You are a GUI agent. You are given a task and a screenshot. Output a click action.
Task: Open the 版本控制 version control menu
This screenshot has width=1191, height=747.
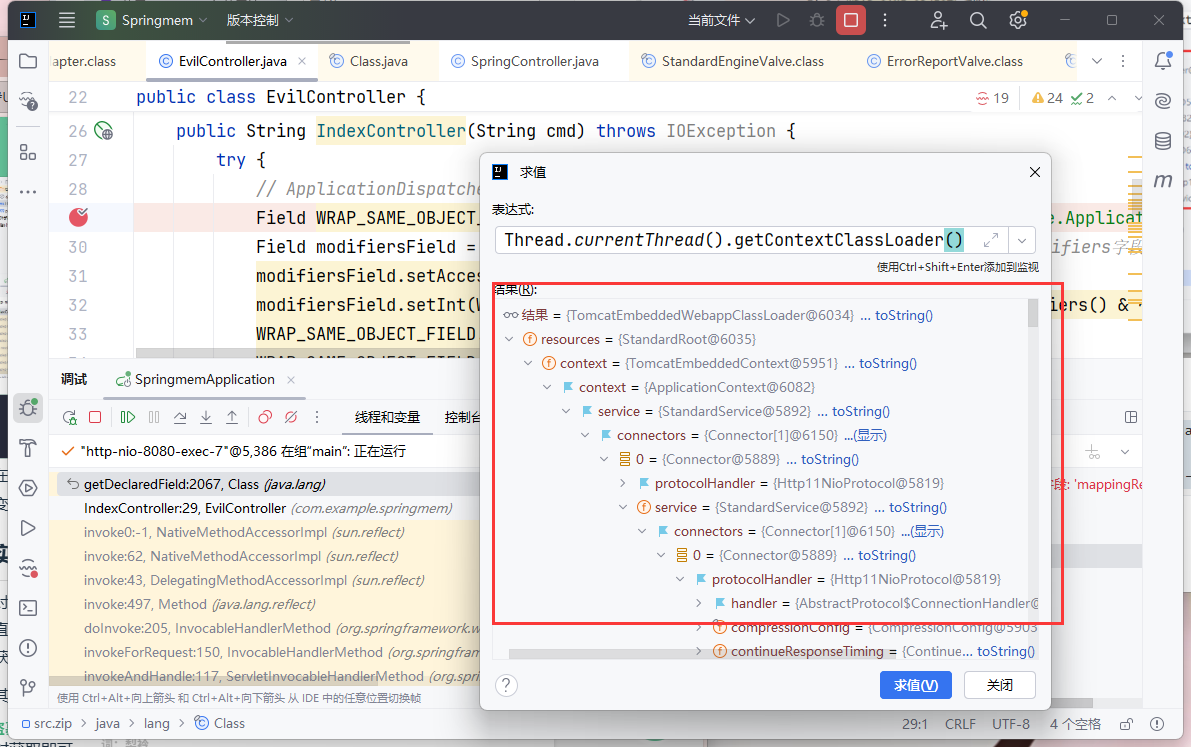click(x=260, y=20)
